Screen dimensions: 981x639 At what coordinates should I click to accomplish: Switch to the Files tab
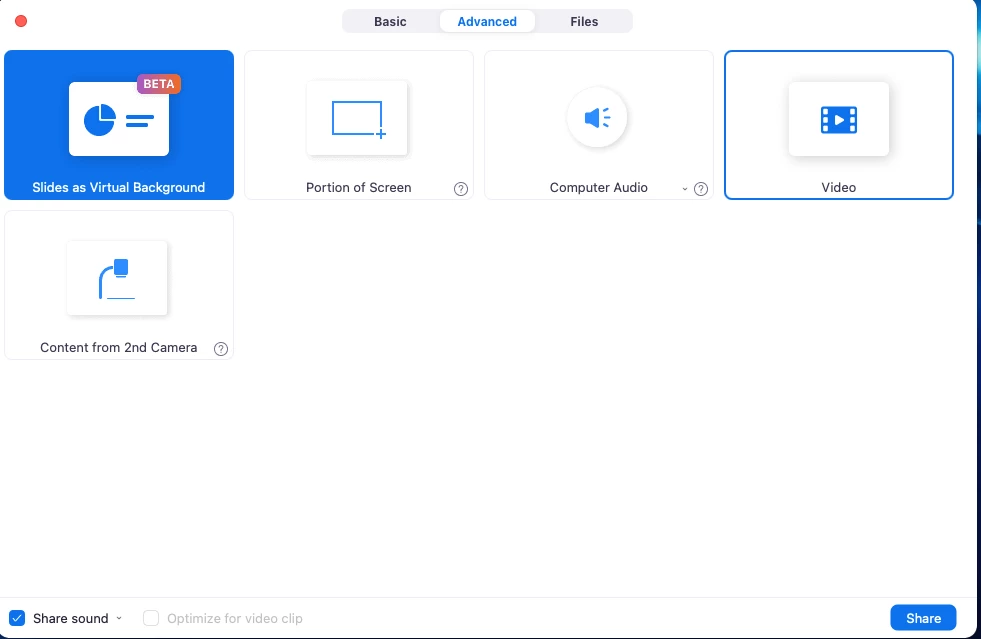584,21
